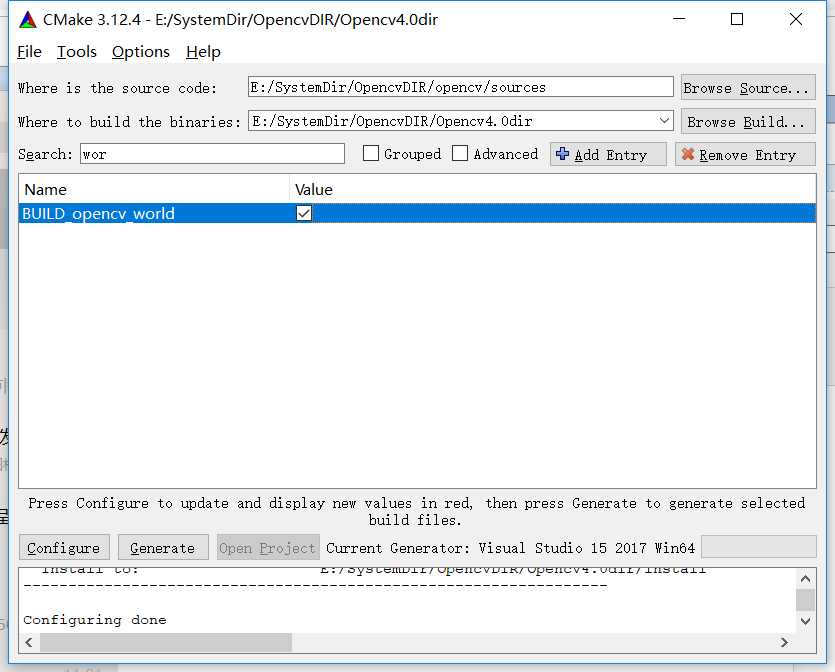Open the Tools menu
This screenshot has height=672, width=835.
click(x=77, y=52)
